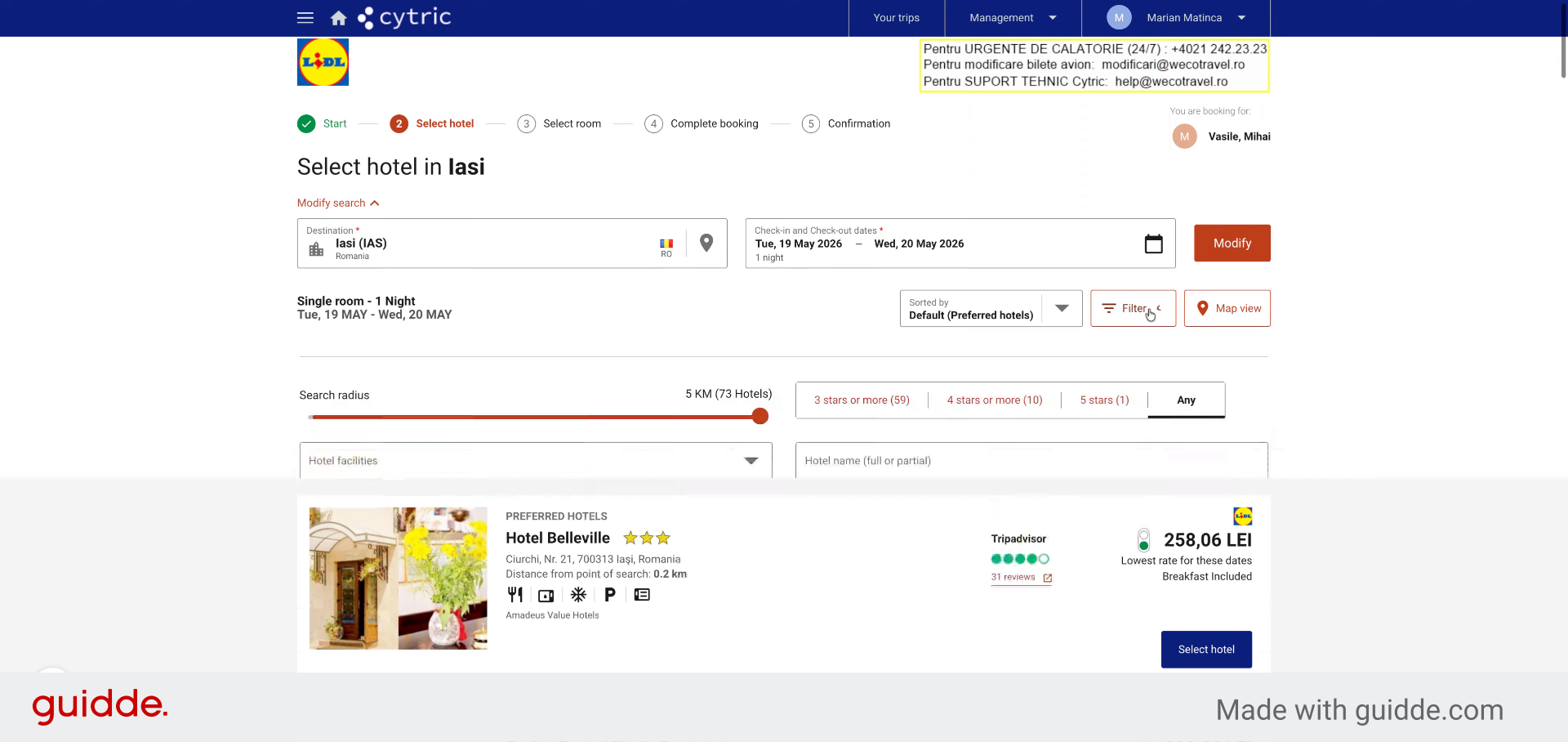This screenshot has height=742, width=1568.
Task: Filter by 3 stars or more
Action: 862,400
